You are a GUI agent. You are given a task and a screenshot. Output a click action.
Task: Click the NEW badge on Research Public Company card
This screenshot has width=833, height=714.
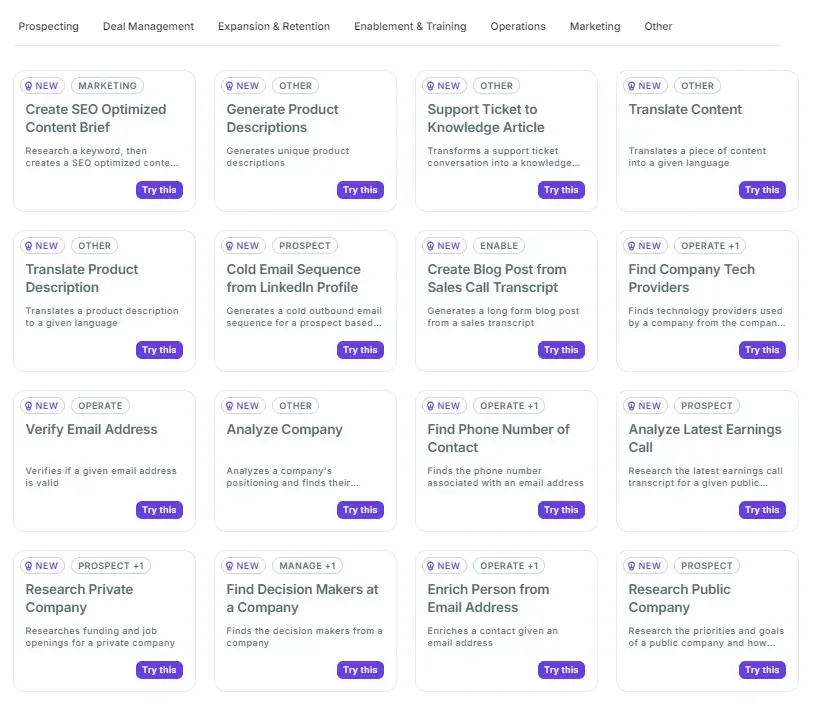[645, 566]
